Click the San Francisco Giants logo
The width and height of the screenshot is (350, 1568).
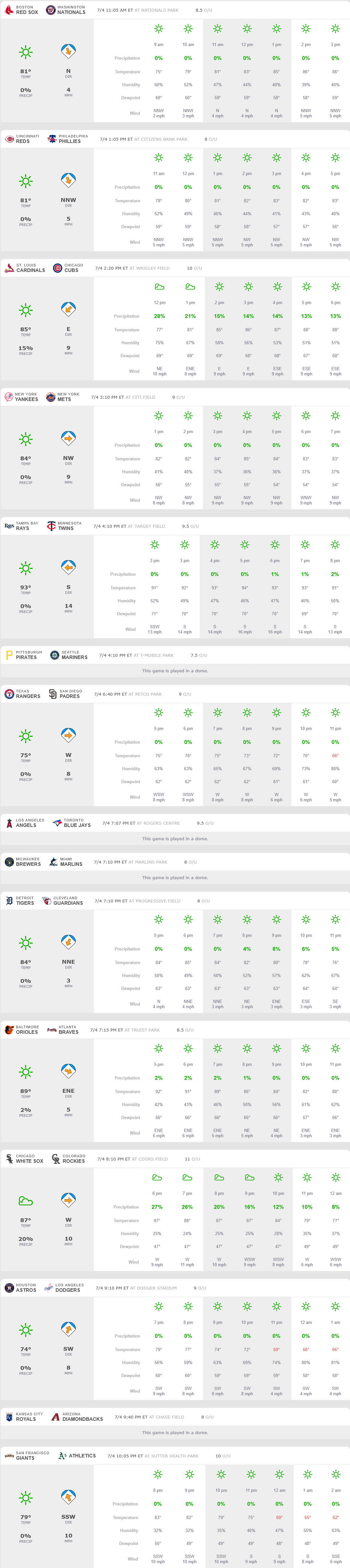[9, 1456]
